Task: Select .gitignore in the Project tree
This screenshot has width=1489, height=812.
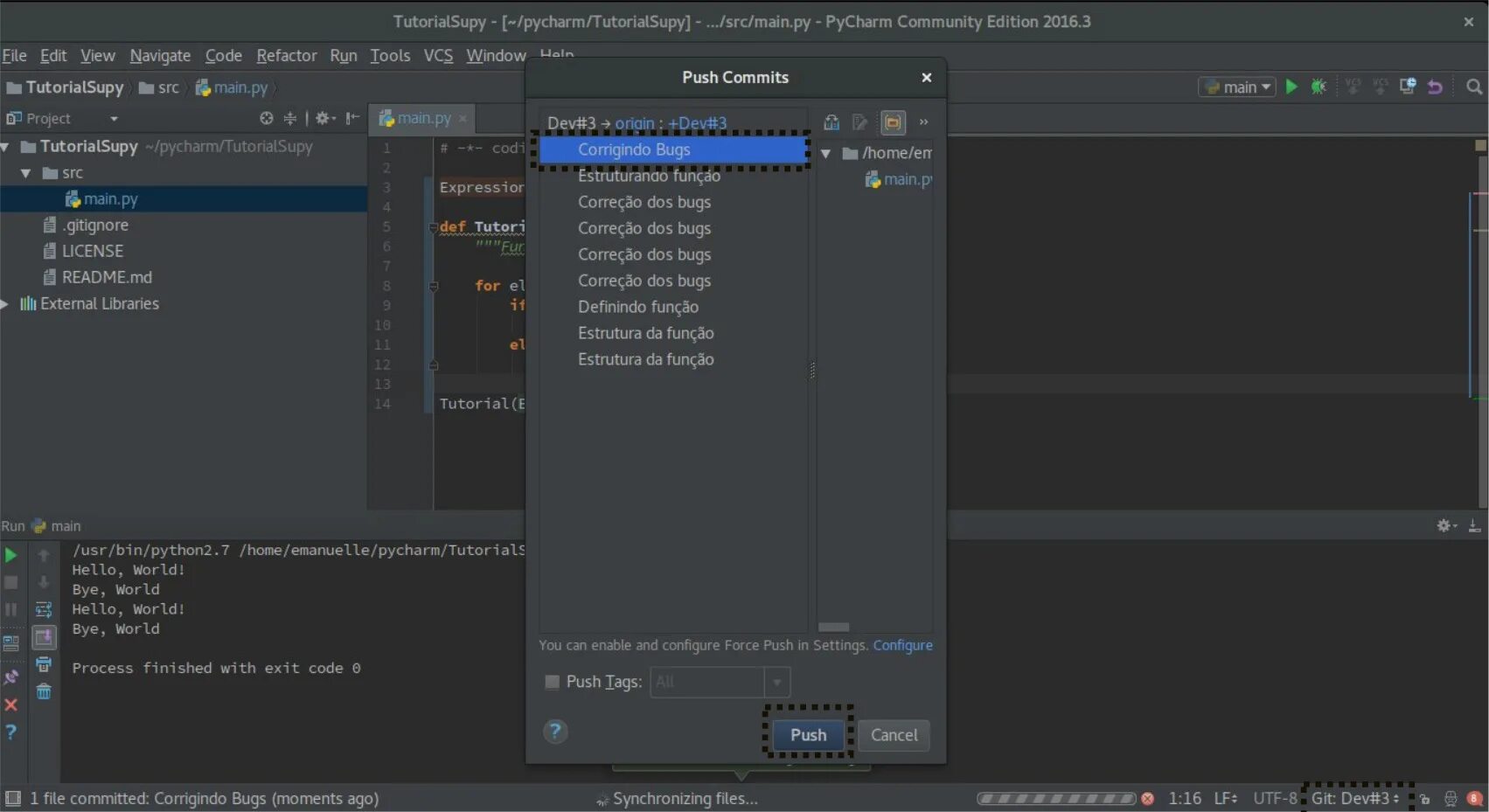Action: (94, 225)
